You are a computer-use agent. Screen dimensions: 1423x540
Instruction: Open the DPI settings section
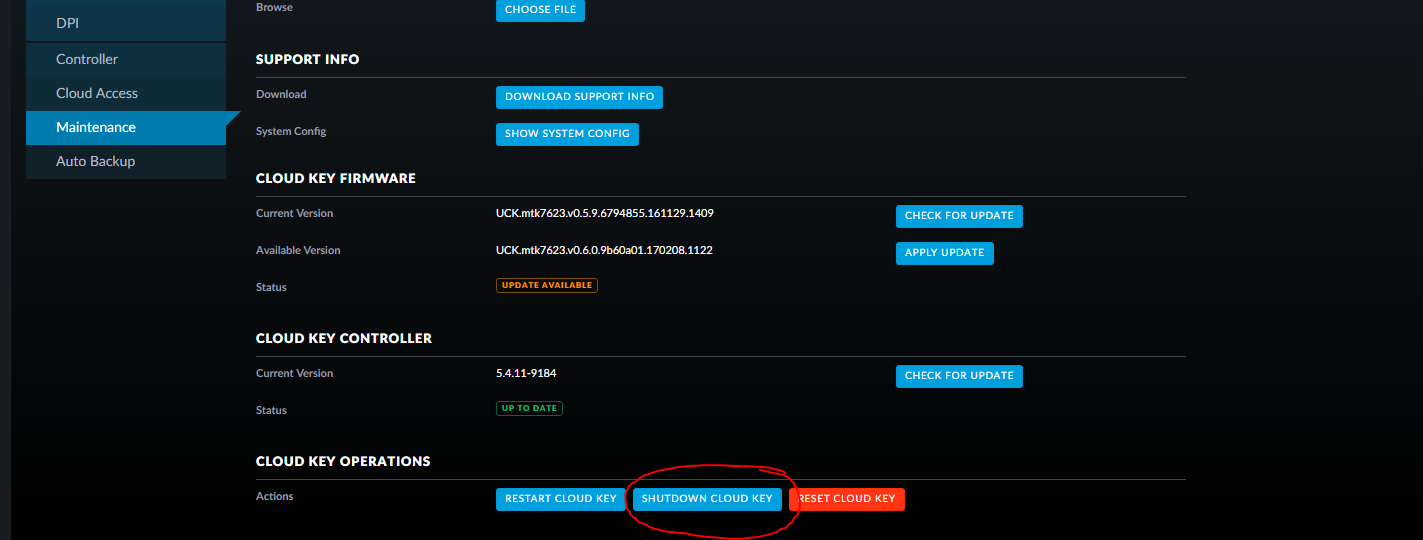pyautogui.click(x=126, y=22)
